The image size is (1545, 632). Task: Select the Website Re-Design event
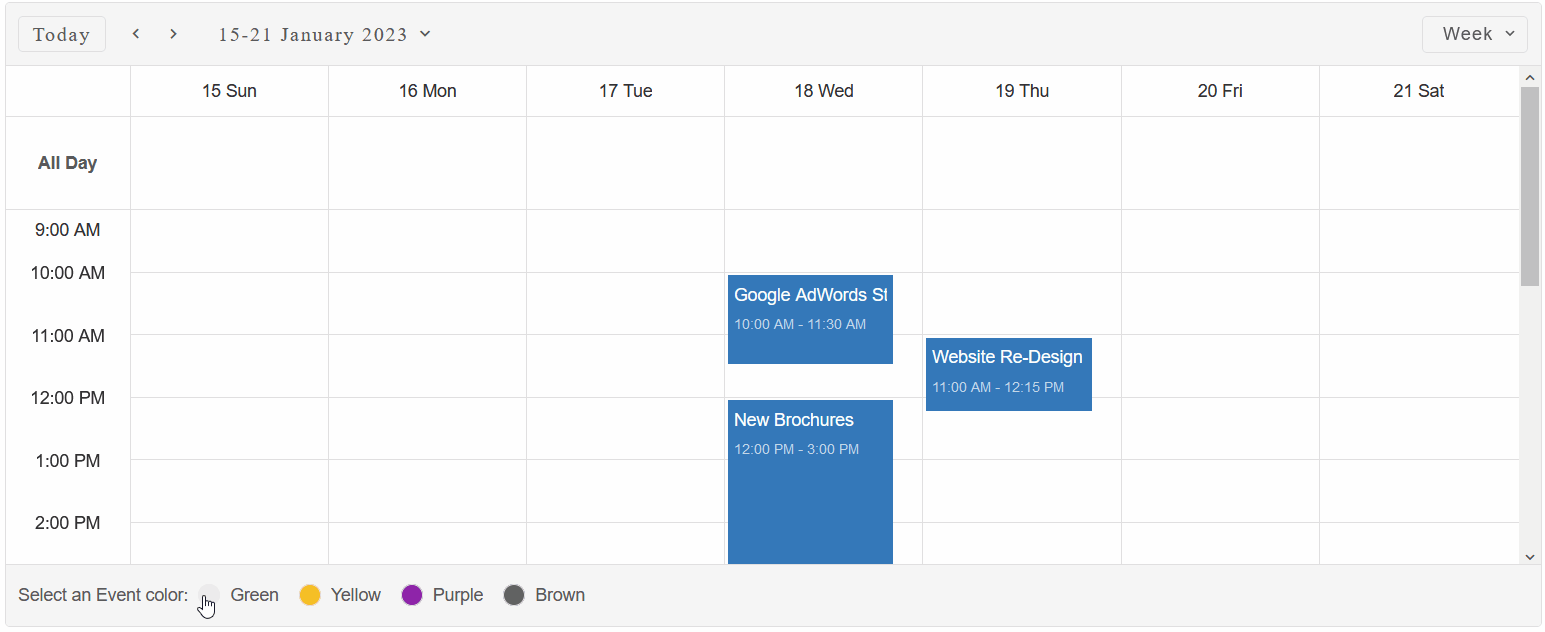(x=1008, y=373)
